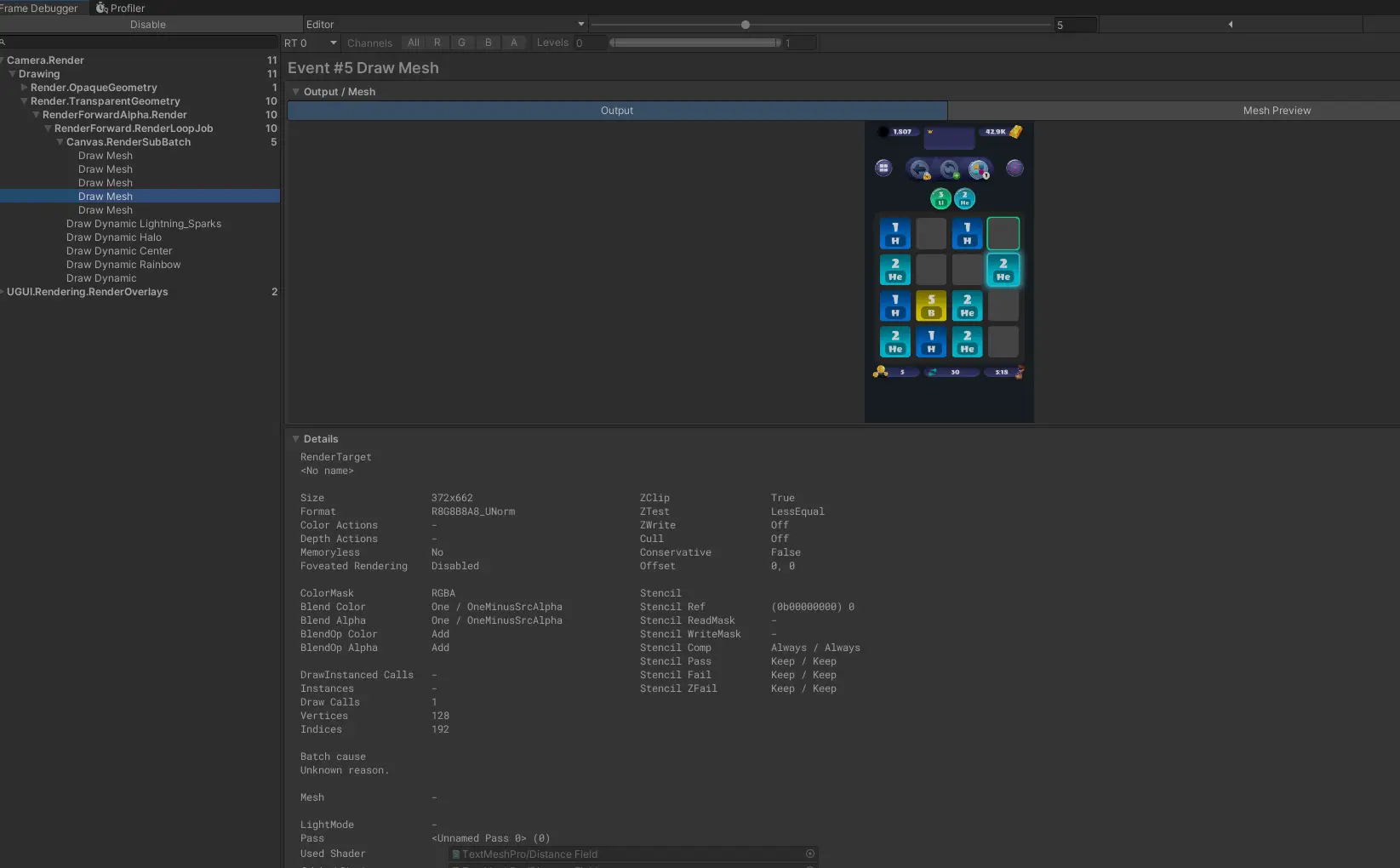The height and width of the screenshot is (868, 1400).
Task: Click the Levels maximum field showing 1
Action: click(800, 43)
